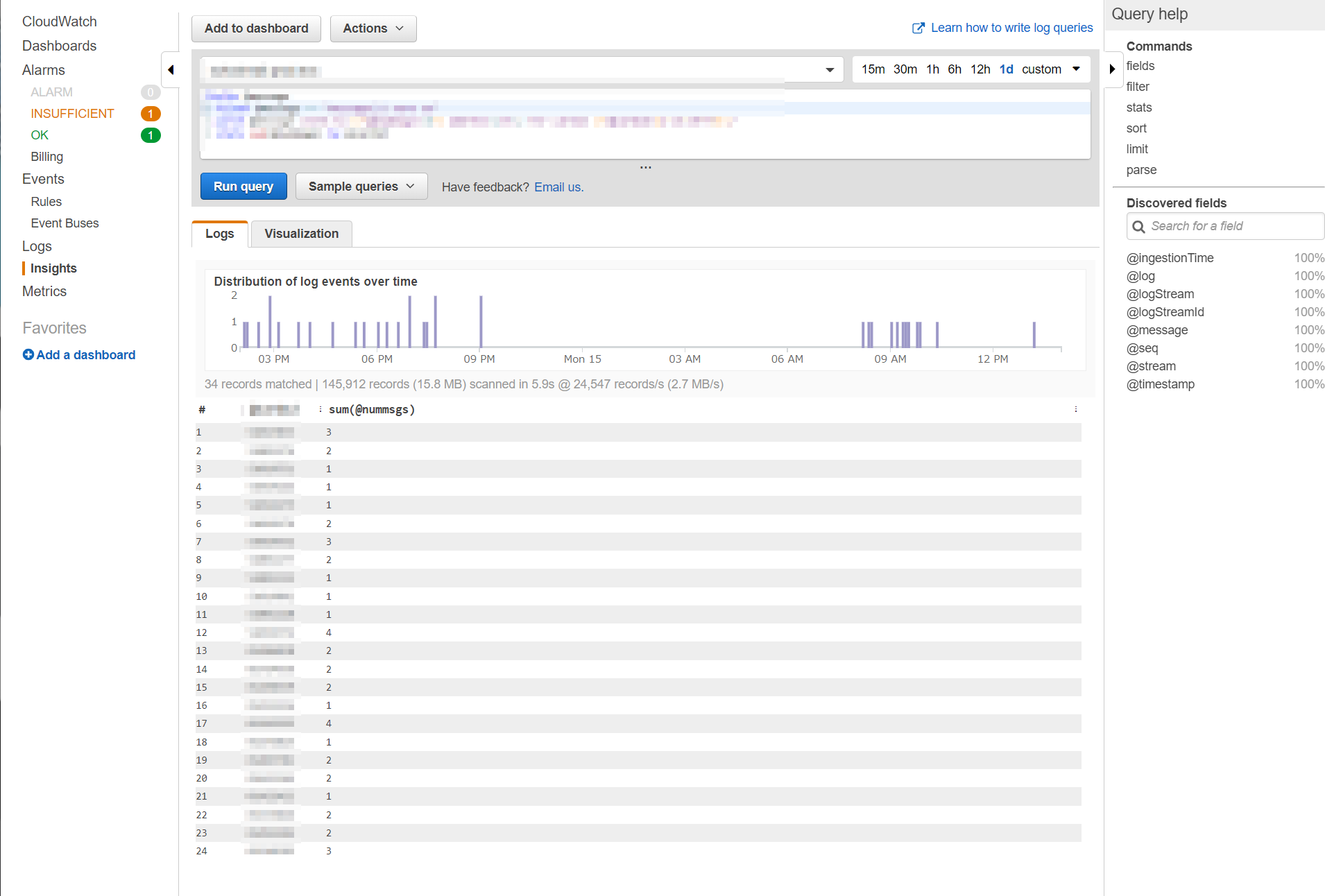Click the stats command in Query help

1139,107
